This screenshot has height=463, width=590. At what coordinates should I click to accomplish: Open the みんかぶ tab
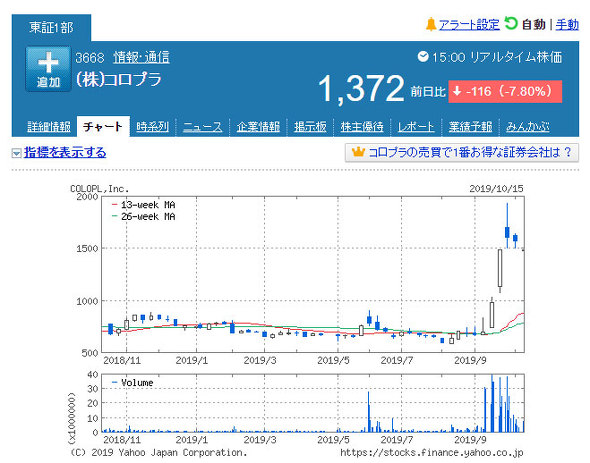pyautogui.click(x=528, y=127)
